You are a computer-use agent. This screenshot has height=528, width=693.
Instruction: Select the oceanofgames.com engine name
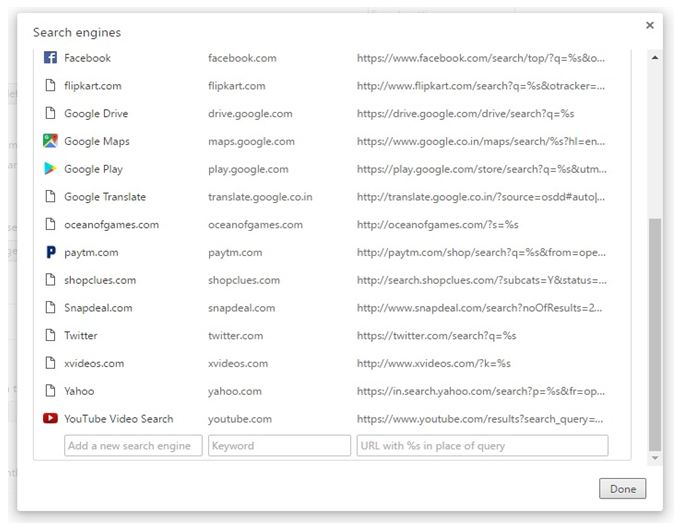[x=111, y=224]
